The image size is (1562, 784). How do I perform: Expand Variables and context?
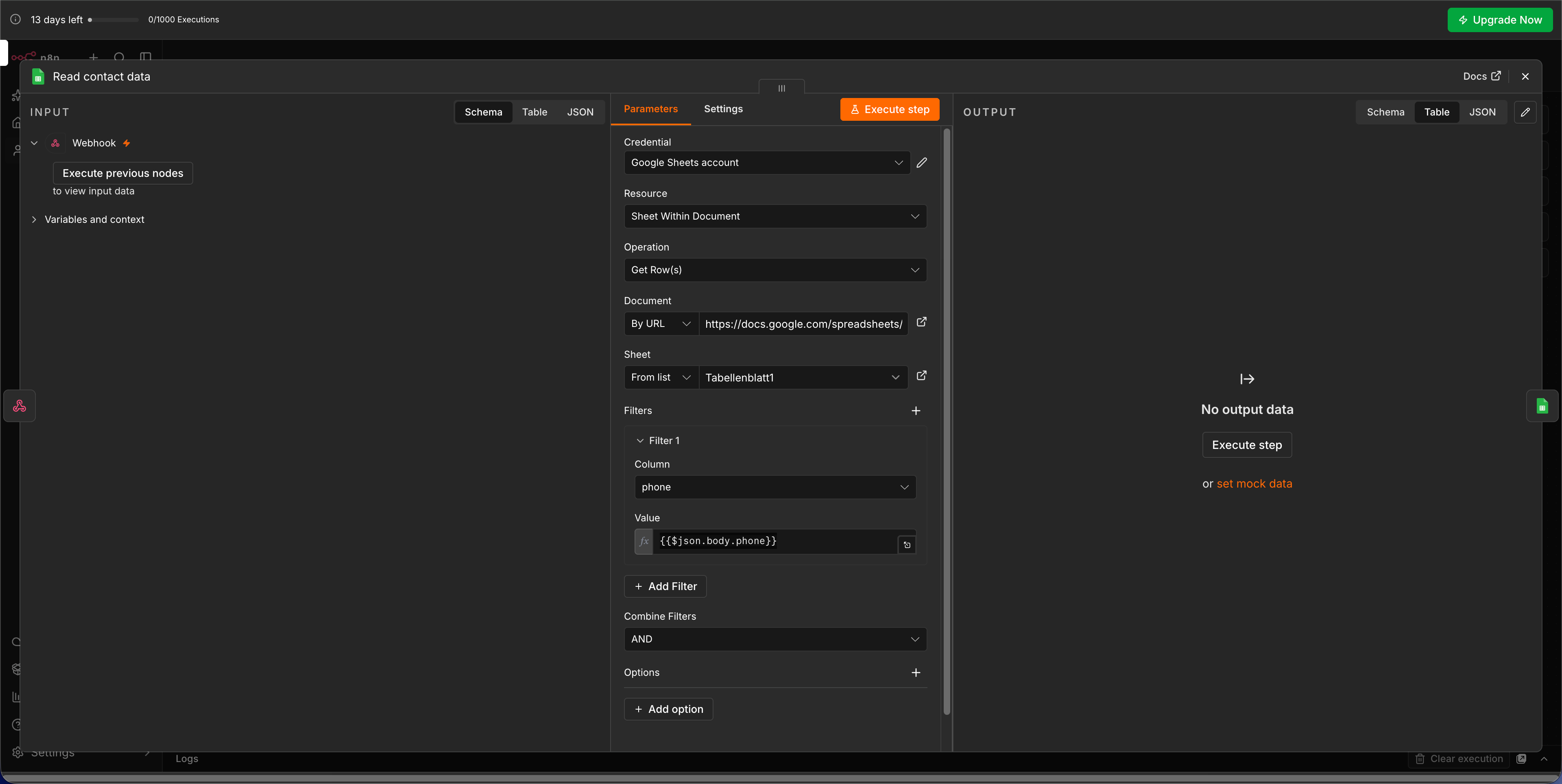click(x=34, y=220)
